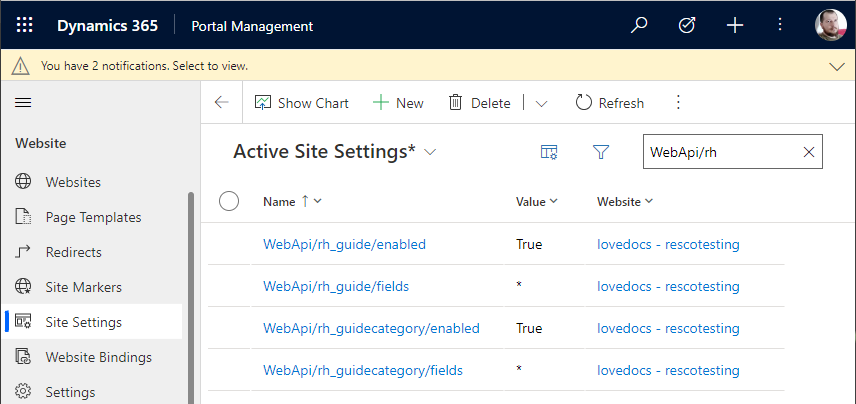Image resolution: width=856 pixels, height=404 pixels.
Task: Click the Refresh button
Action: [609, 103]
